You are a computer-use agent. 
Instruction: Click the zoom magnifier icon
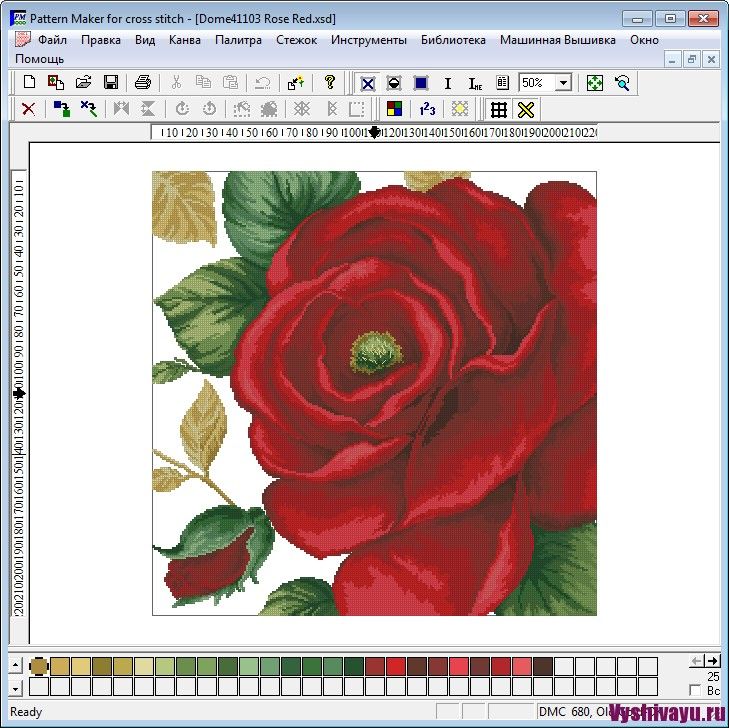tap(622, 83)
